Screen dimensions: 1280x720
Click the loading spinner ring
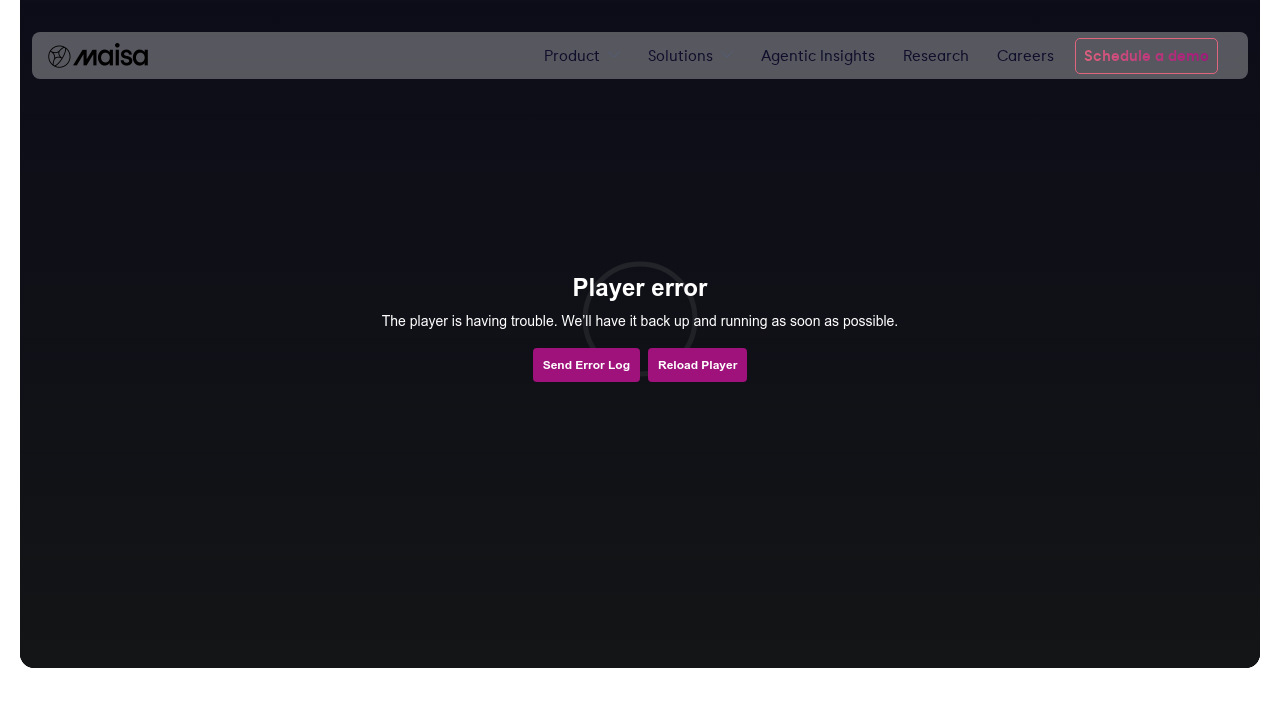coord(640,266)
